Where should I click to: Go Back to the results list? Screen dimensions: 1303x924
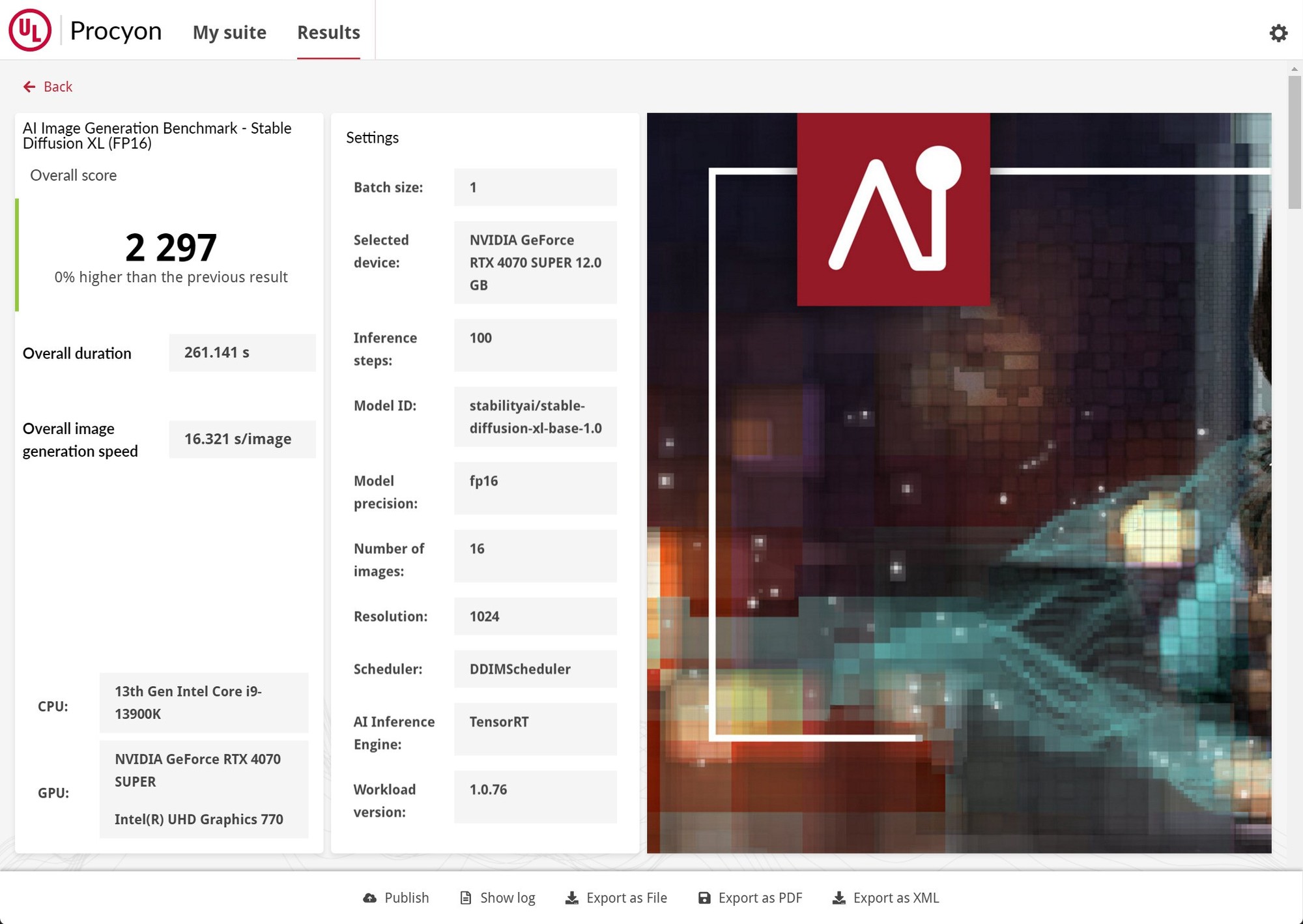click(48, 87)
